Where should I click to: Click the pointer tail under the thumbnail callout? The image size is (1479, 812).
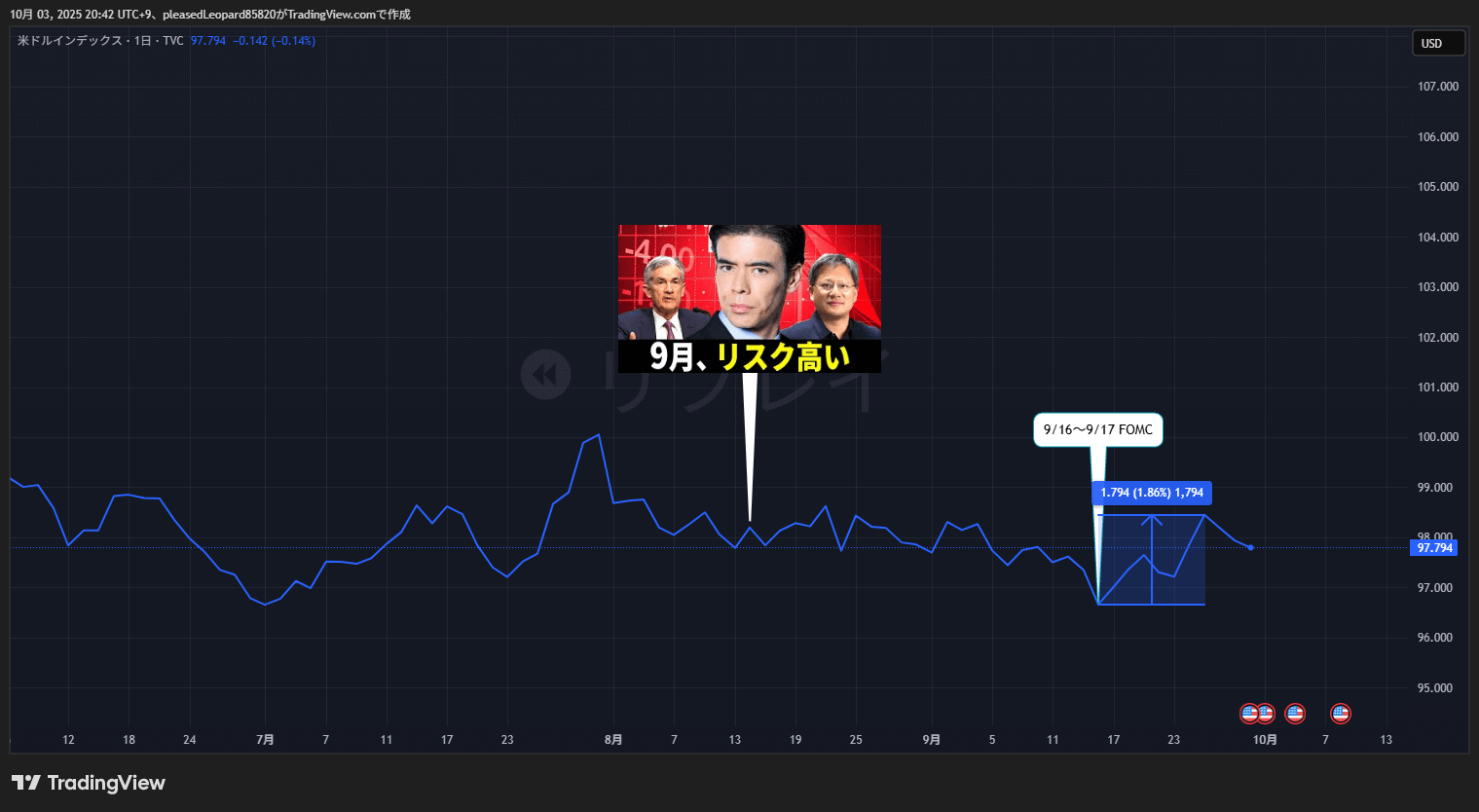(750, 448)
